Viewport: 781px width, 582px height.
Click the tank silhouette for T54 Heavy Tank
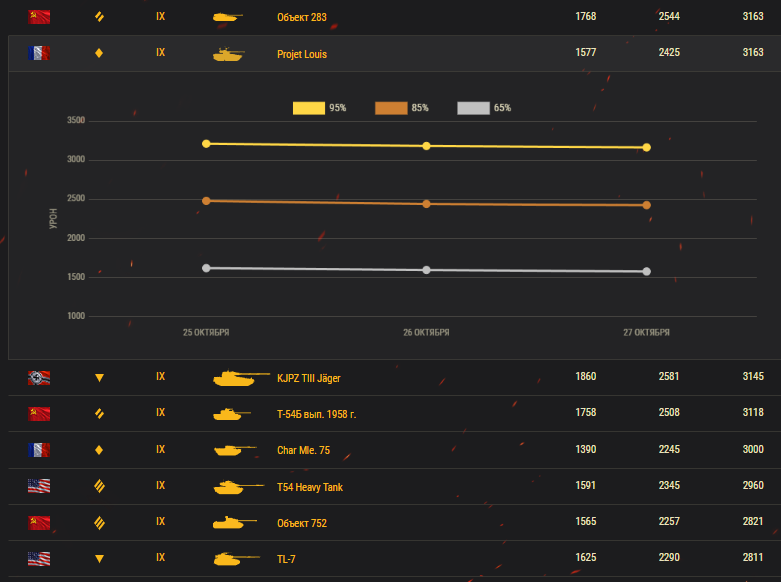click(239, 486)
